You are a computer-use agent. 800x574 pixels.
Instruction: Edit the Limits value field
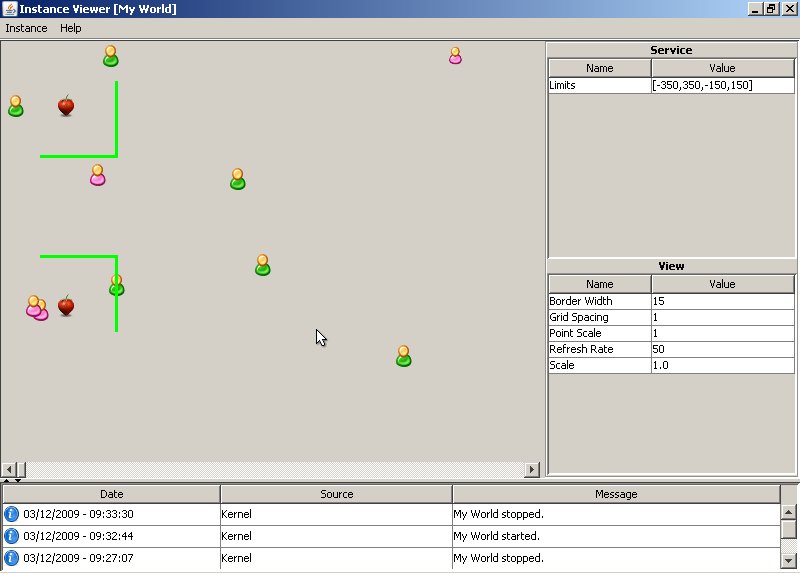(x=722, y=85)
